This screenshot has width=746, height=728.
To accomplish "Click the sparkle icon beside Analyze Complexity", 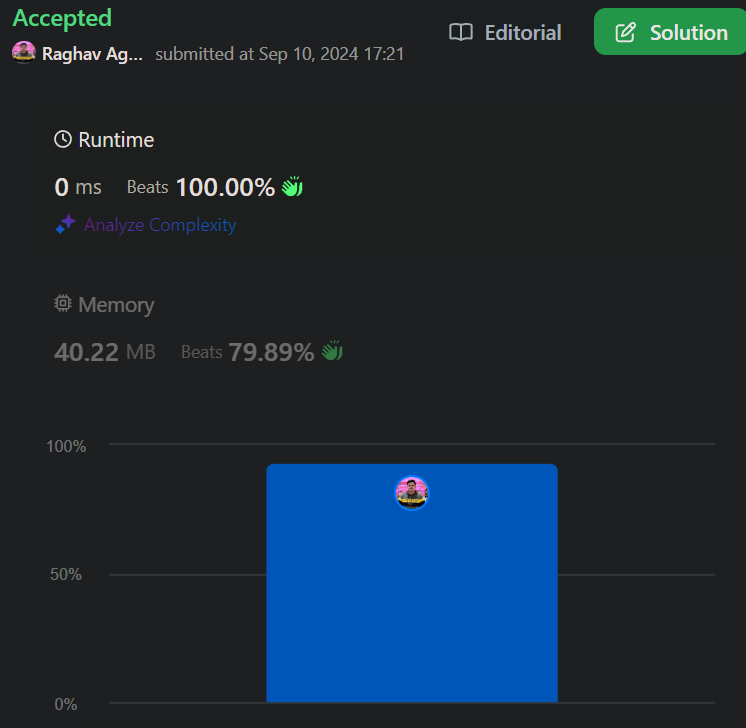I will pos(65,225).
